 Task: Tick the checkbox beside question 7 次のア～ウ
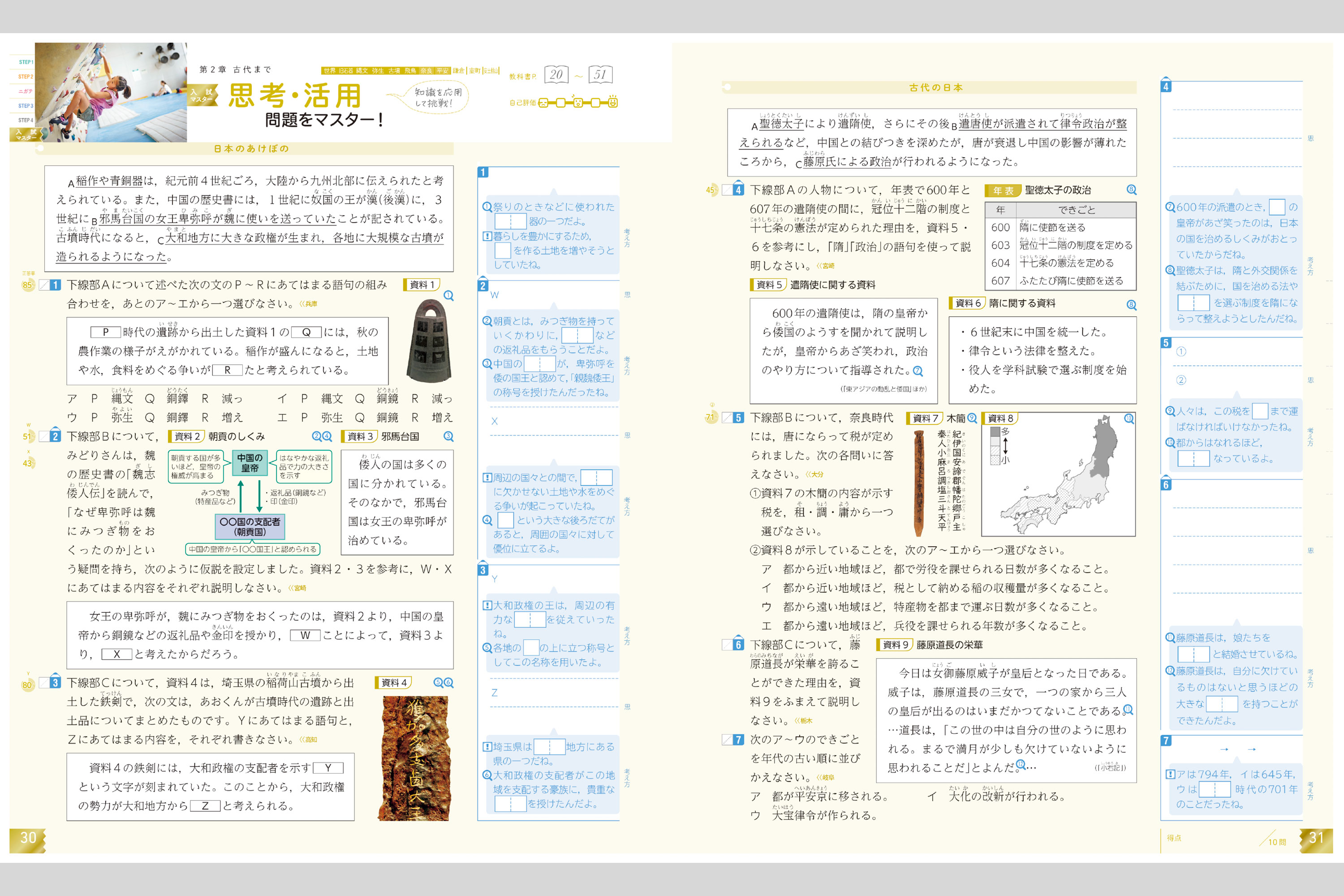click(x=727, y=740)
